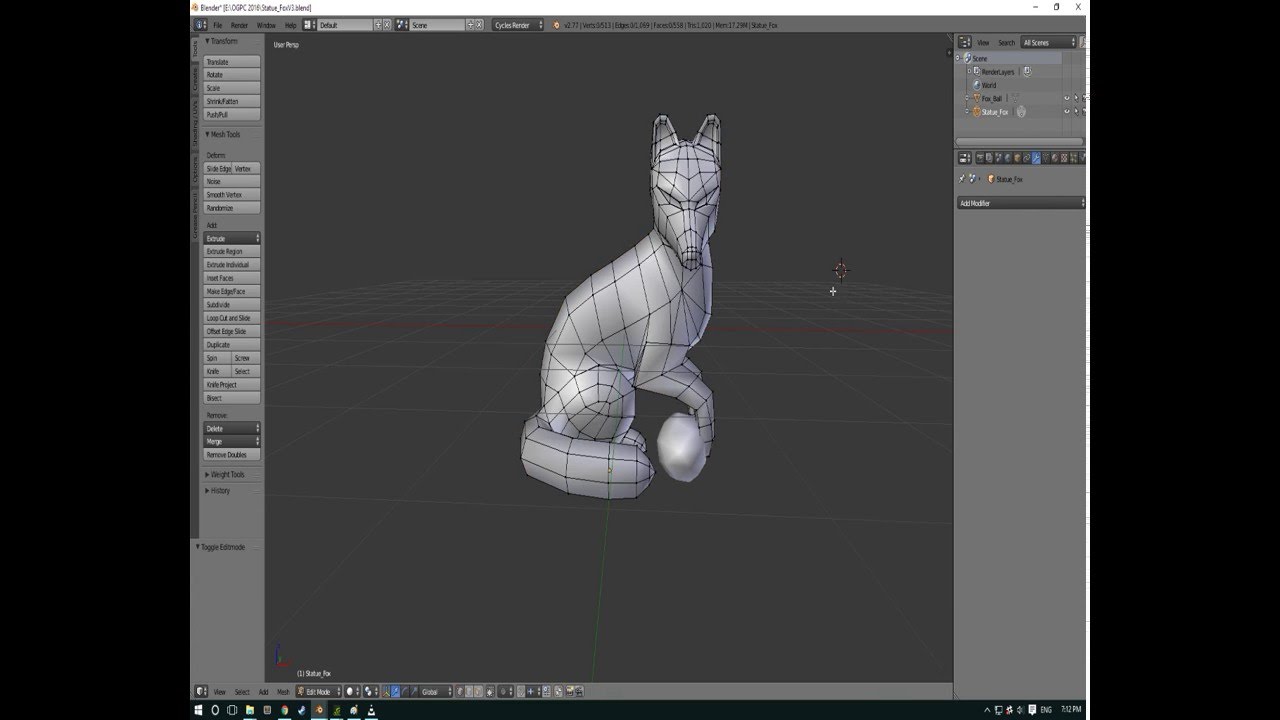Click the Translate manipulator arrow icon
The width and height of the screenshot is (1280, 720).
point(395,692)
